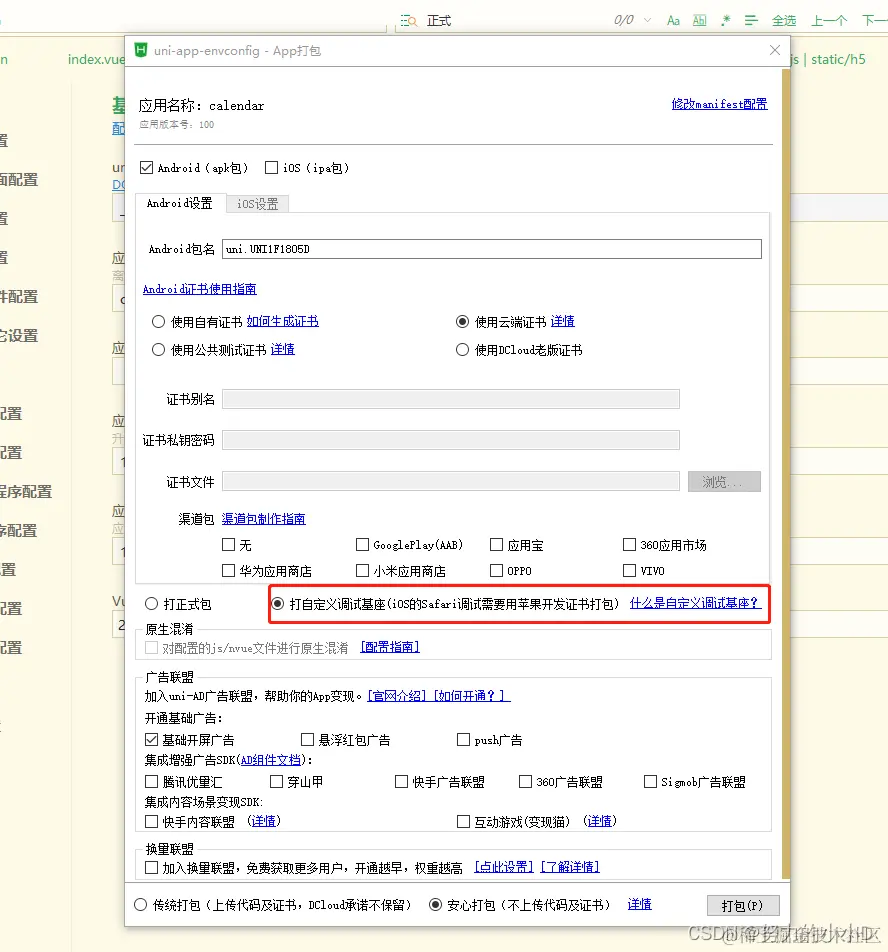The width and height of the screenshot is (888, 952).
Task: Click the 打包(P) button
Action: point(743,906)
